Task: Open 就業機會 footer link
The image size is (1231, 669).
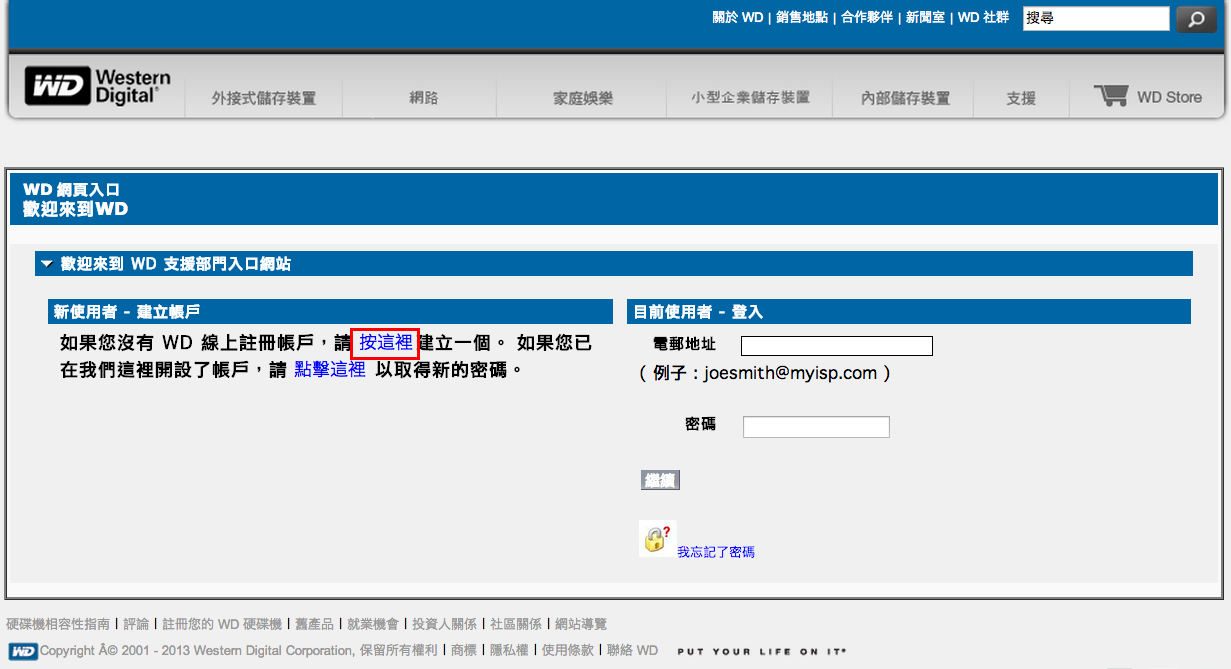Action: click(373, 624)
